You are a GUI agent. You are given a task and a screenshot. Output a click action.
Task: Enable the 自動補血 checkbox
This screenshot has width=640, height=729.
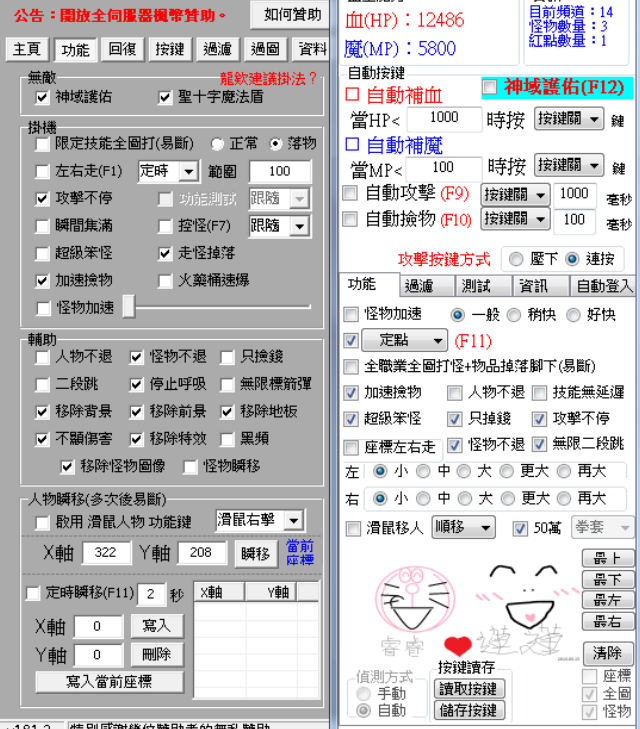pos(352,94)
